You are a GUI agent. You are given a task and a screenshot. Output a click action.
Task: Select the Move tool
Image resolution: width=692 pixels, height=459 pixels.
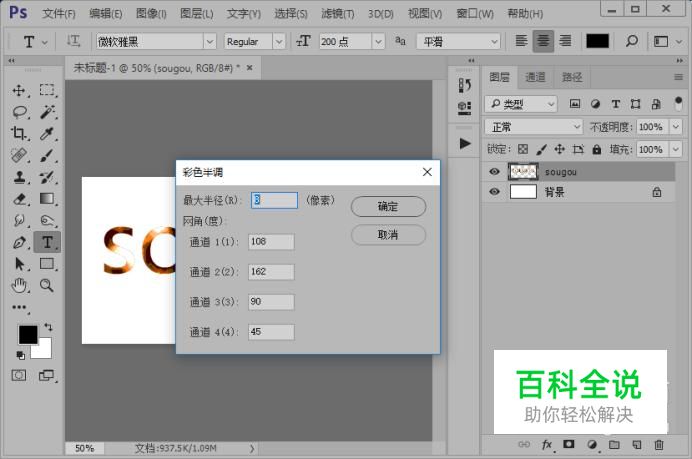[19, 90]
